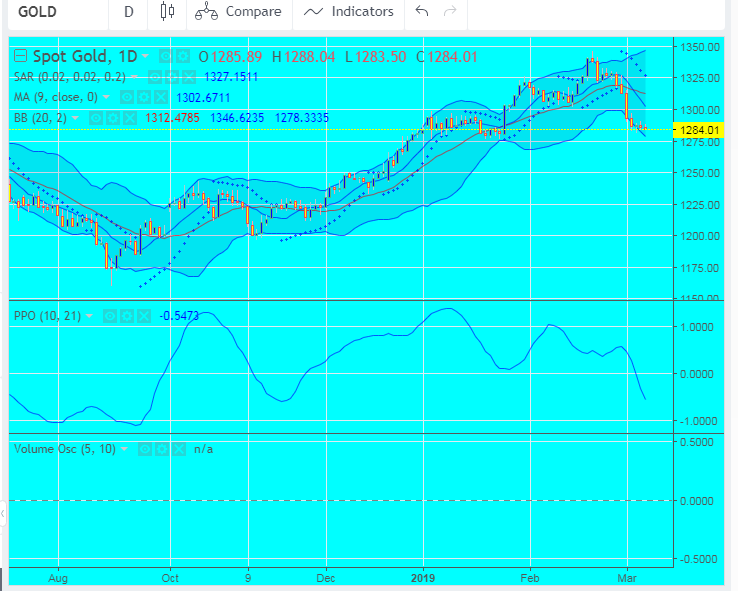The height and width of the screenshot is (591, 738).
Task: Collapse the legend with the minus box
Action: coord(20,56)
